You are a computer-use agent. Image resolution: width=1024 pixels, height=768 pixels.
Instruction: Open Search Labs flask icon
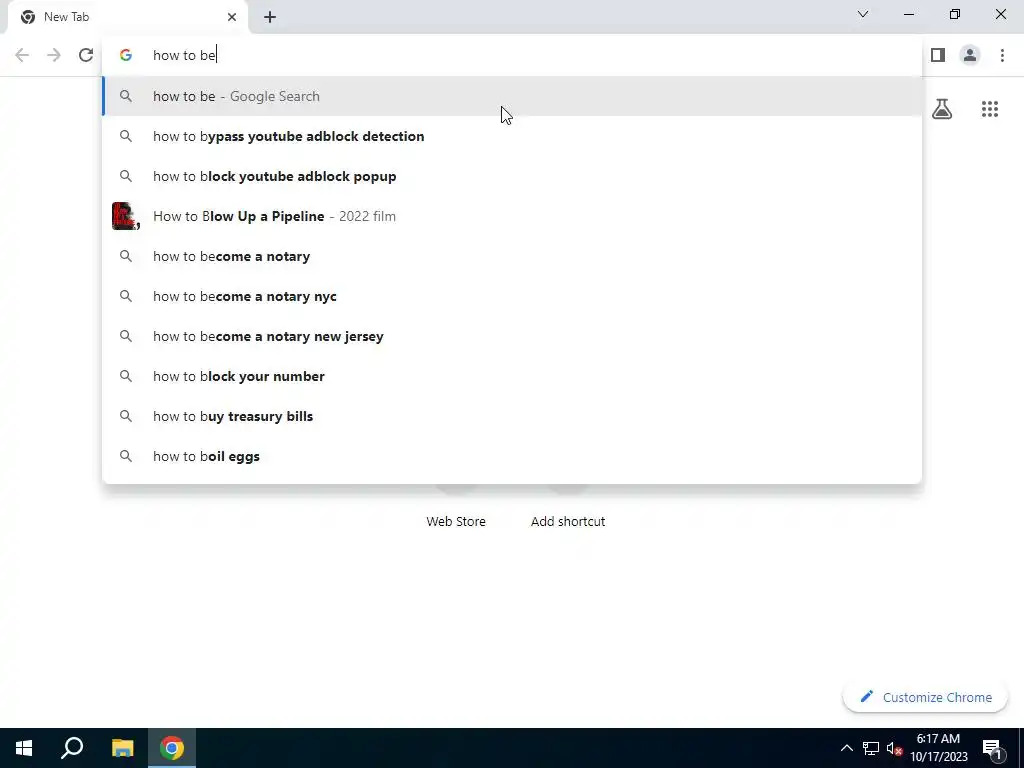point(942,108)
